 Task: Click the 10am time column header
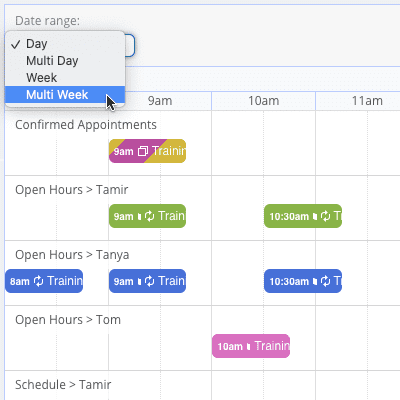263,101
